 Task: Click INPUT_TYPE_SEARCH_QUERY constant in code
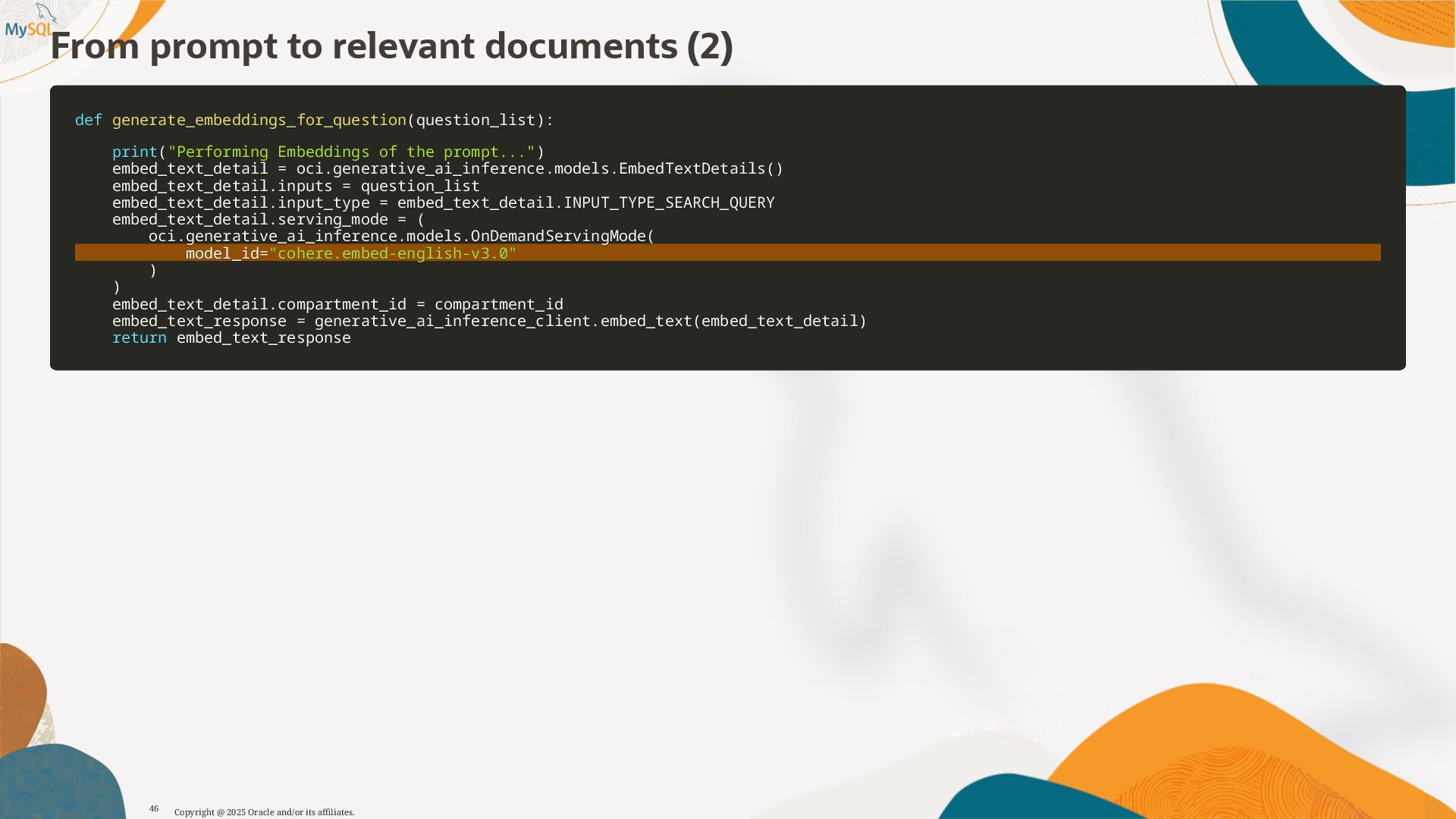[x=669, y=202]
